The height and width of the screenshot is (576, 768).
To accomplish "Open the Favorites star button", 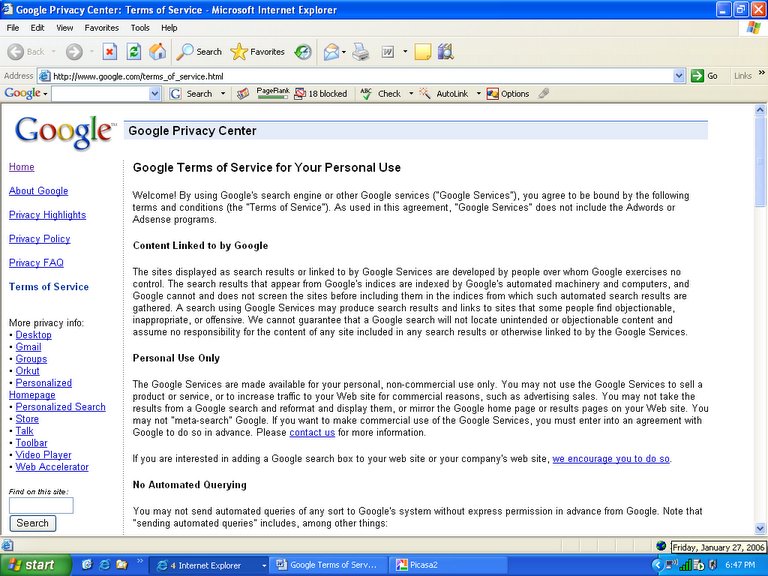I will pos(258,51).
